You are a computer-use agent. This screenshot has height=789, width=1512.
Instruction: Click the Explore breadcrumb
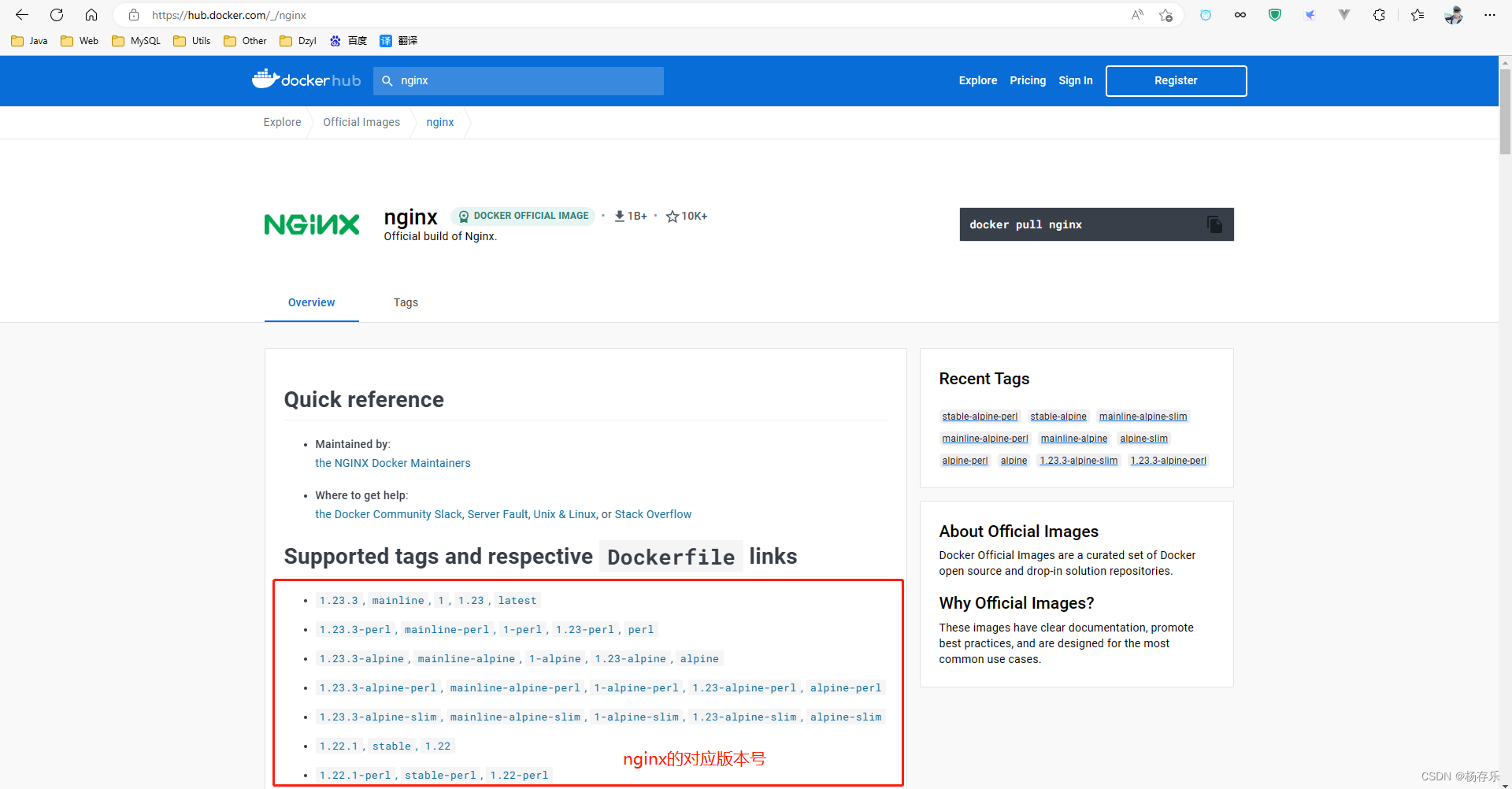(282, 122)
